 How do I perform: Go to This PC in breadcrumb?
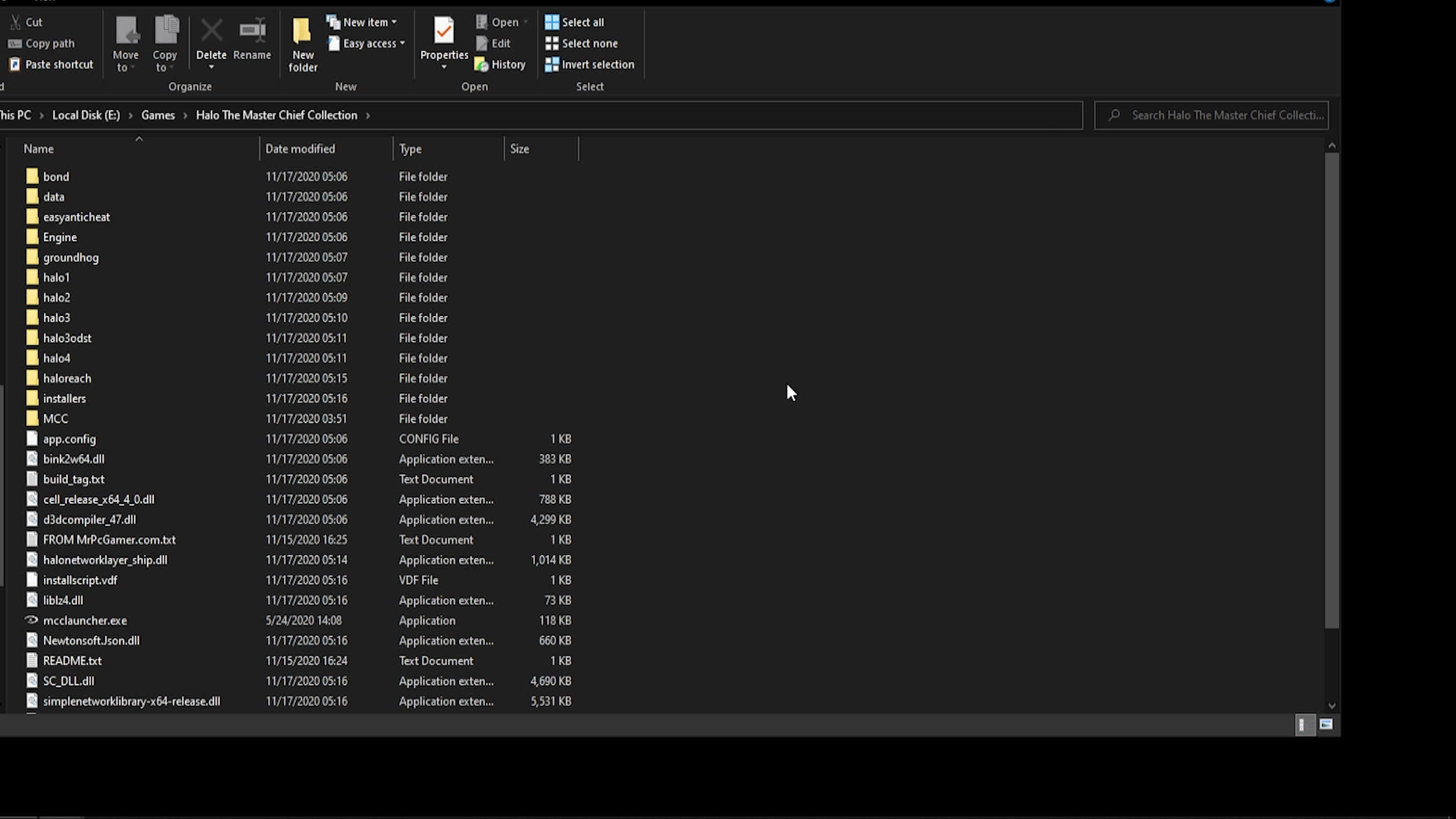[16, 115]
